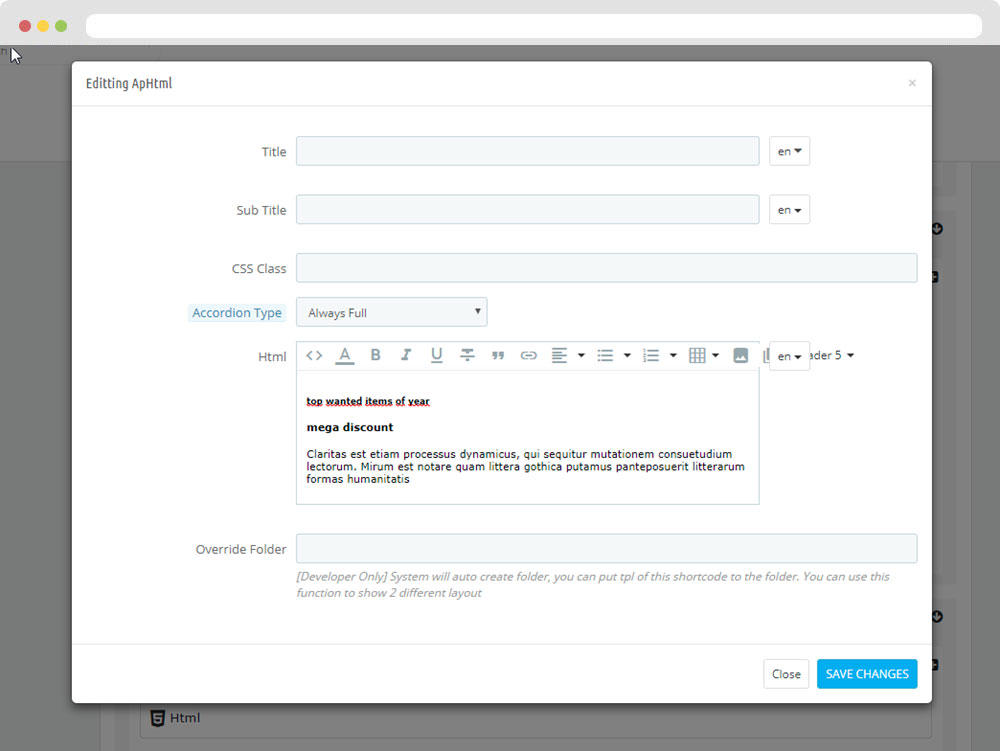The image size is (1000, 751).
Task: Click the Html widget icon behind dialog
Action: [158, 718]
